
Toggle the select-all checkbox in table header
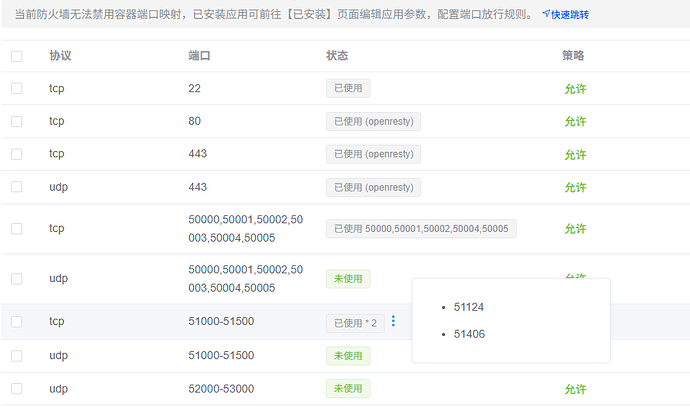tap(16, 56)
